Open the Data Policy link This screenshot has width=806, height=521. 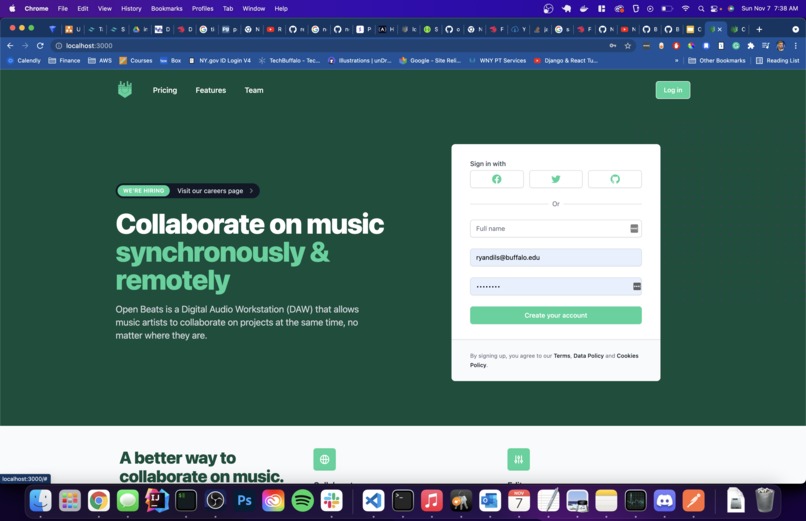[x=589, y=356]
